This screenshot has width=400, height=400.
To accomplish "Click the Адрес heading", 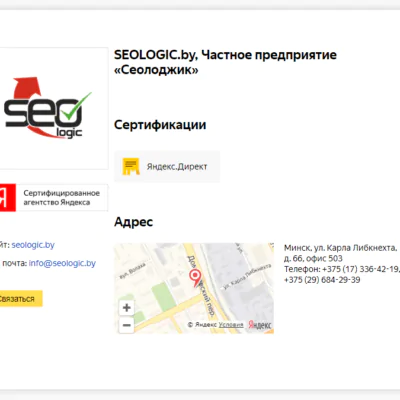I will pyautogui.click(x=133, y=222).
